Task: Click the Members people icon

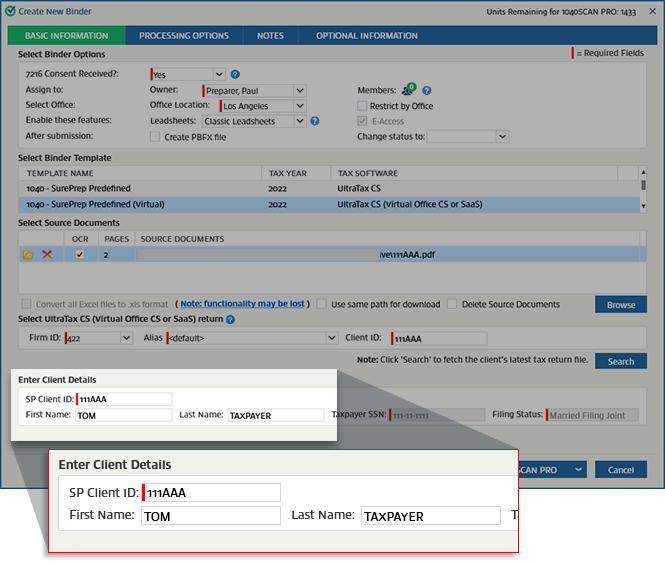Action: (408, 90)
